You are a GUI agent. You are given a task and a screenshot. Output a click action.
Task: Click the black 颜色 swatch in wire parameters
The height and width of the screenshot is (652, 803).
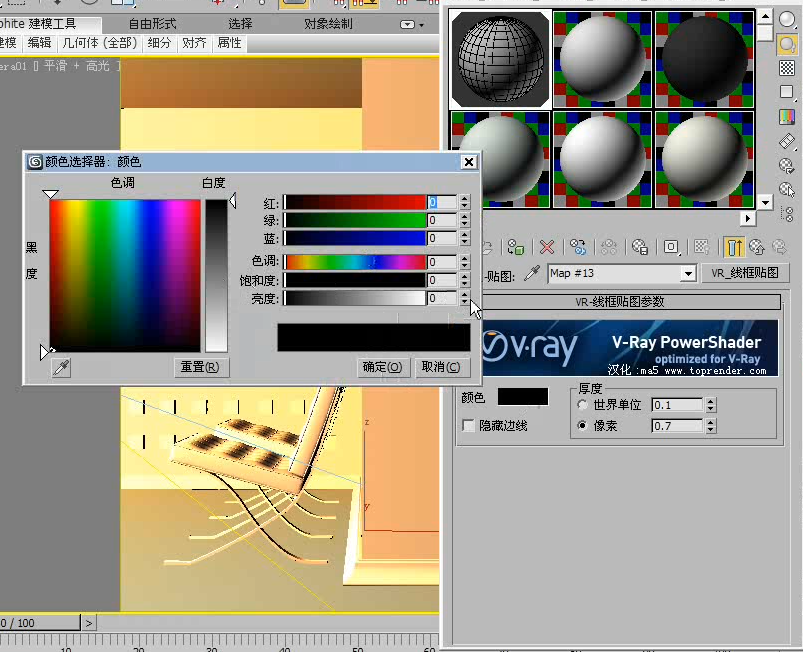click(523, 397)
